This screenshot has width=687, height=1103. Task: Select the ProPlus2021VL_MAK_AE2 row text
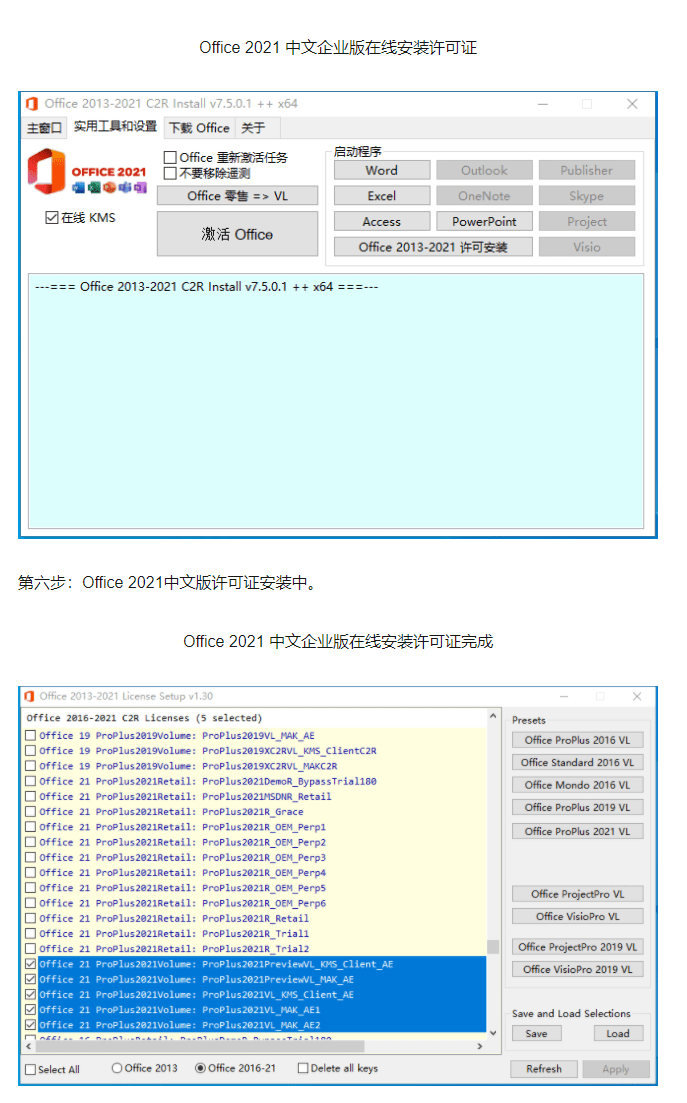(179, 1025)
